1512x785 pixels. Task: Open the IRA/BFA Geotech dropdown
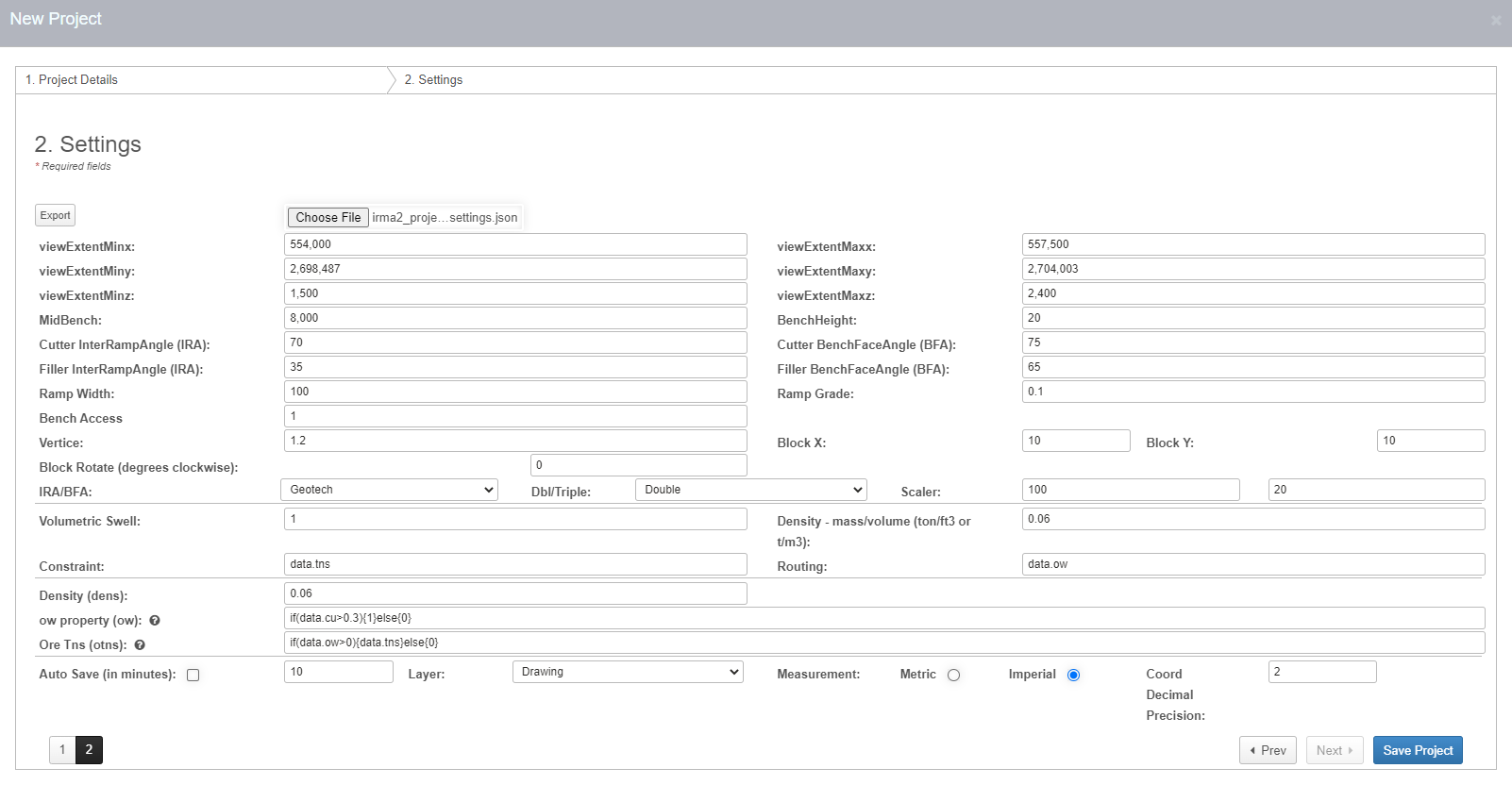pyautogui.click(x=389, y=490)
